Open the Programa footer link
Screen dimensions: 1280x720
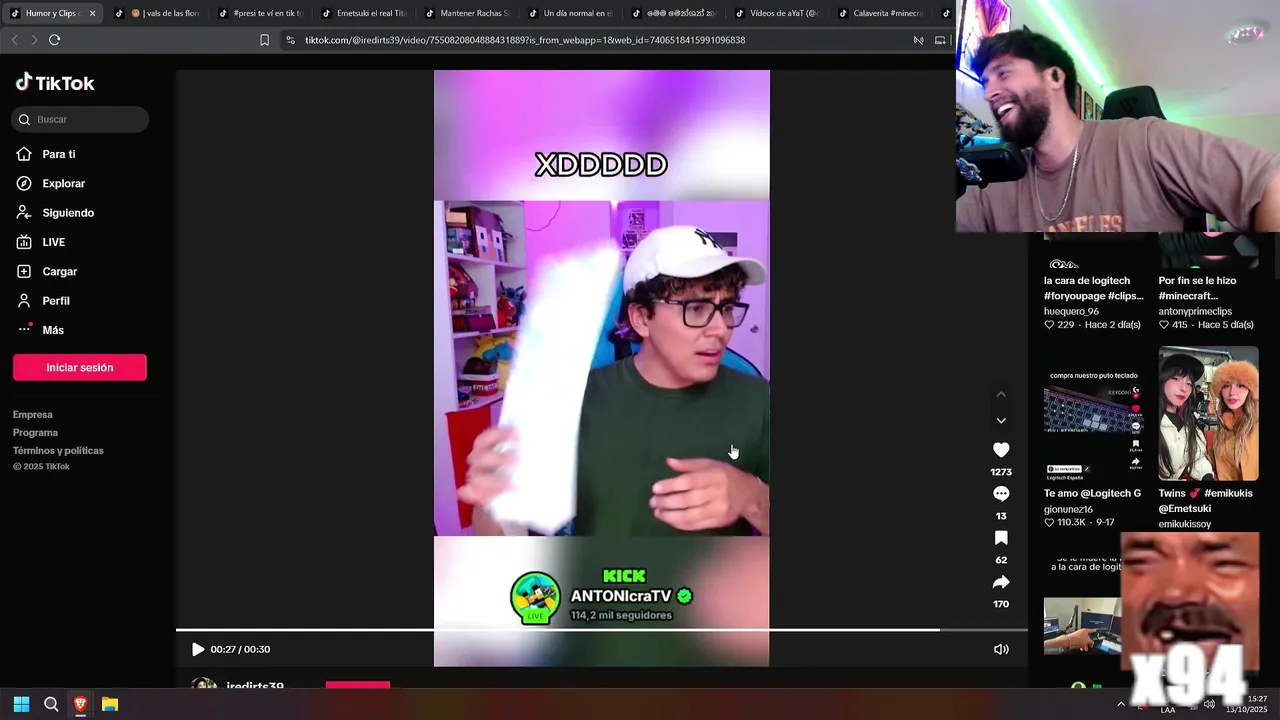(x=35, y=432)
